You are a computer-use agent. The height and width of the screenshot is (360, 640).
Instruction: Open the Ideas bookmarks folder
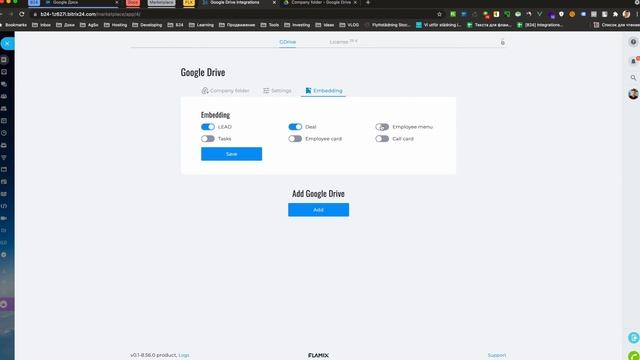[x=324, y=25]
